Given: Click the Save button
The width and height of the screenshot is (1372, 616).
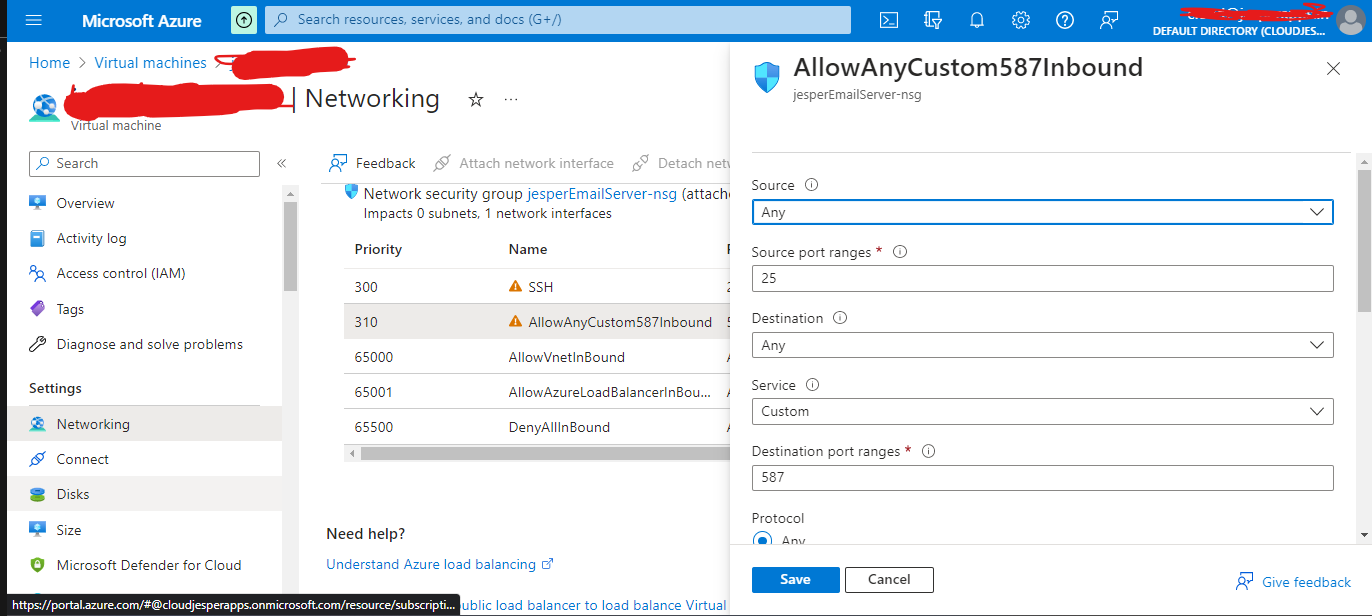Looking at the screenshot, I should 795,580.
